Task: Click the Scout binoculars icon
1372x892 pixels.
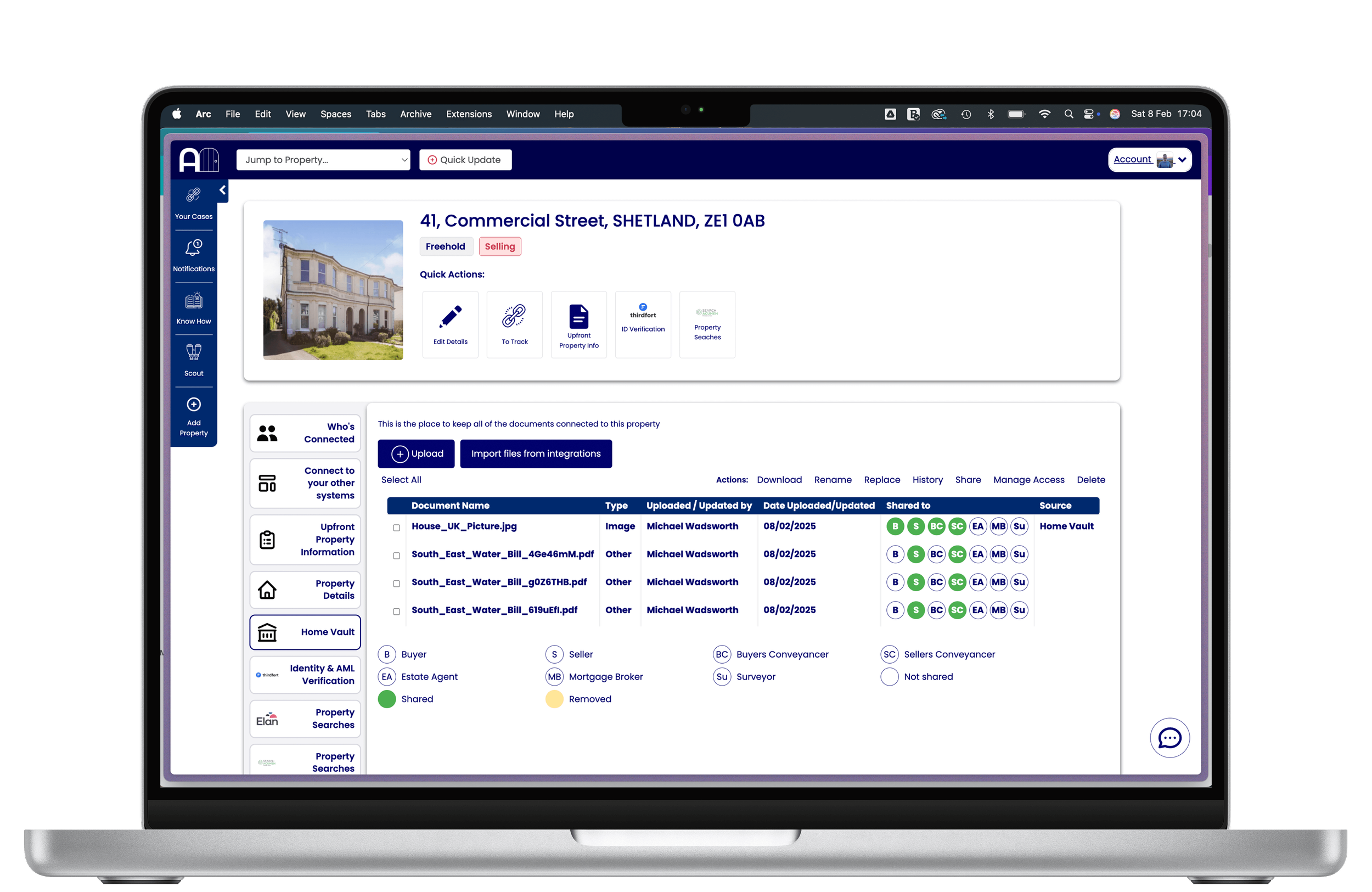Action: click(x=194, y=352)
